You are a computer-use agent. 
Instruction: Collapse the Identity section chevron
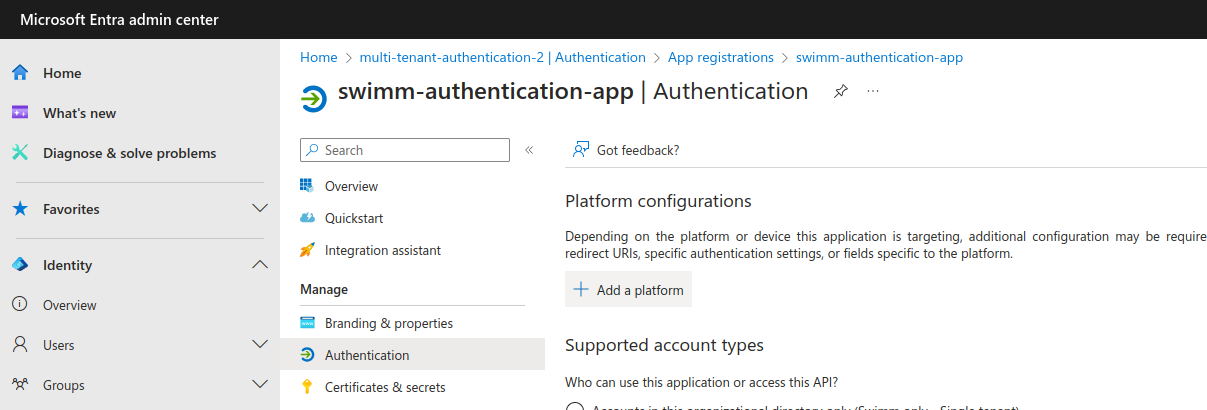[260, 265]
